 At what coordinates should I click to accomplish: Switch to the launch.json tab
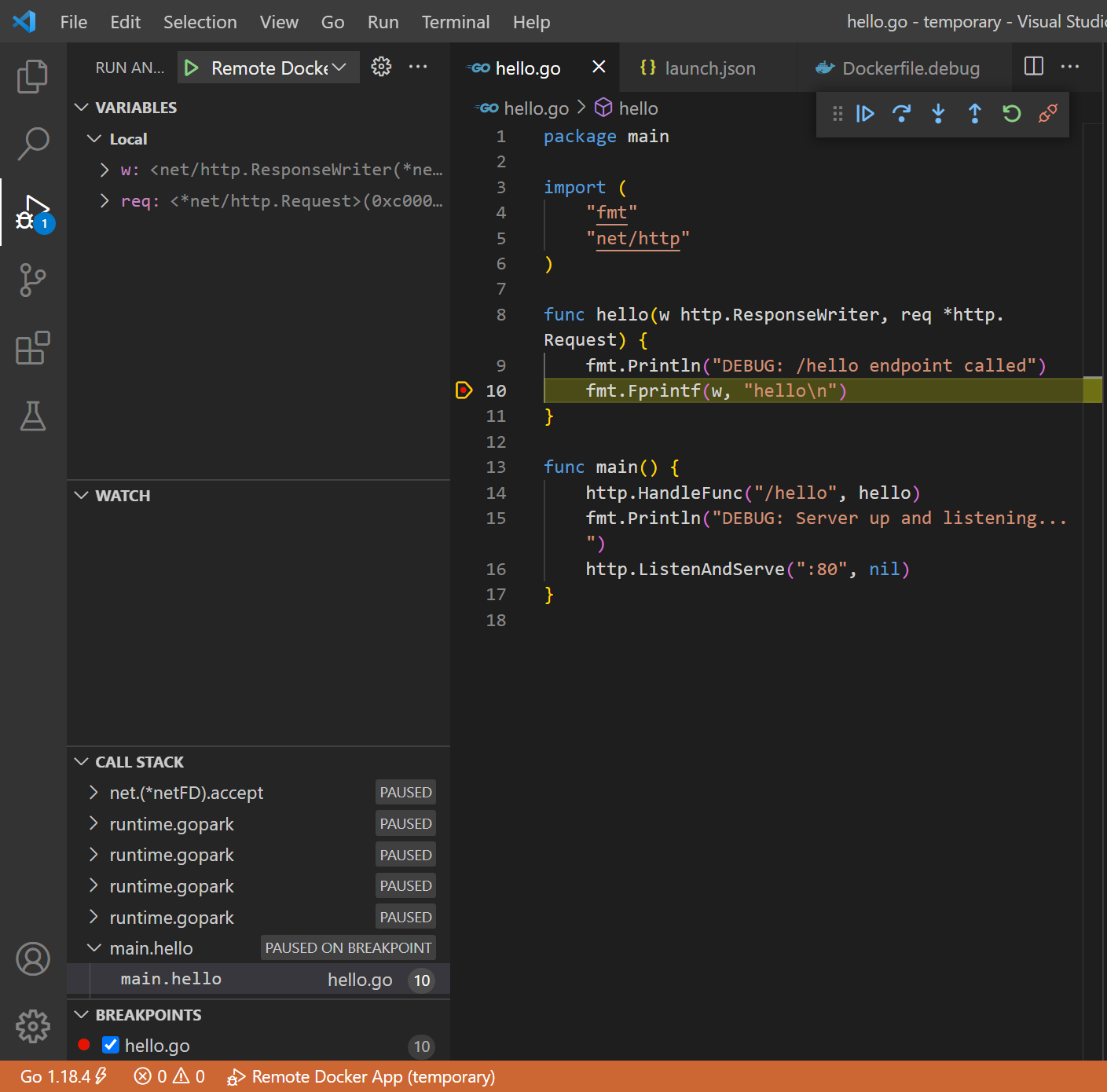708,68
